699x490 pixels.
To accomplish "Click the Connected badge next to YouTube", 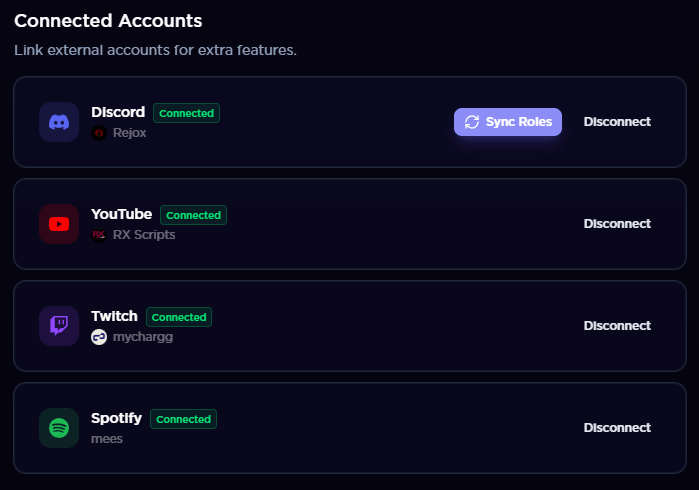I will pyautogui.click(x=193, y=215).
